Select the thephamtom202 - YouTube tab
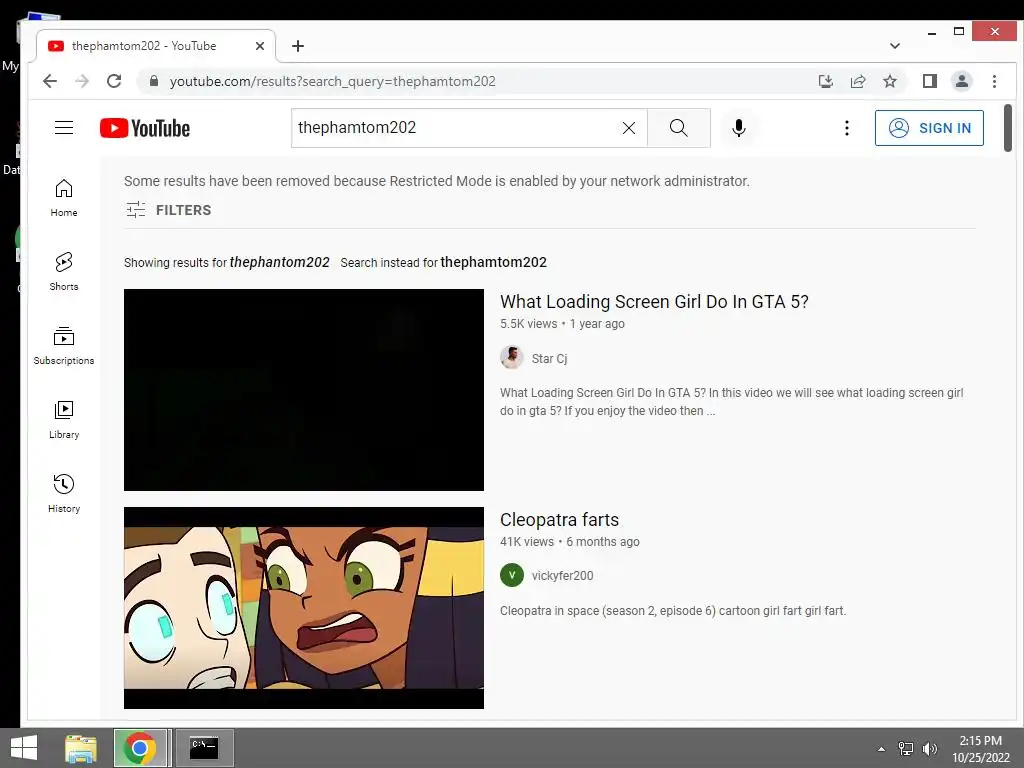 coord(155,46)
